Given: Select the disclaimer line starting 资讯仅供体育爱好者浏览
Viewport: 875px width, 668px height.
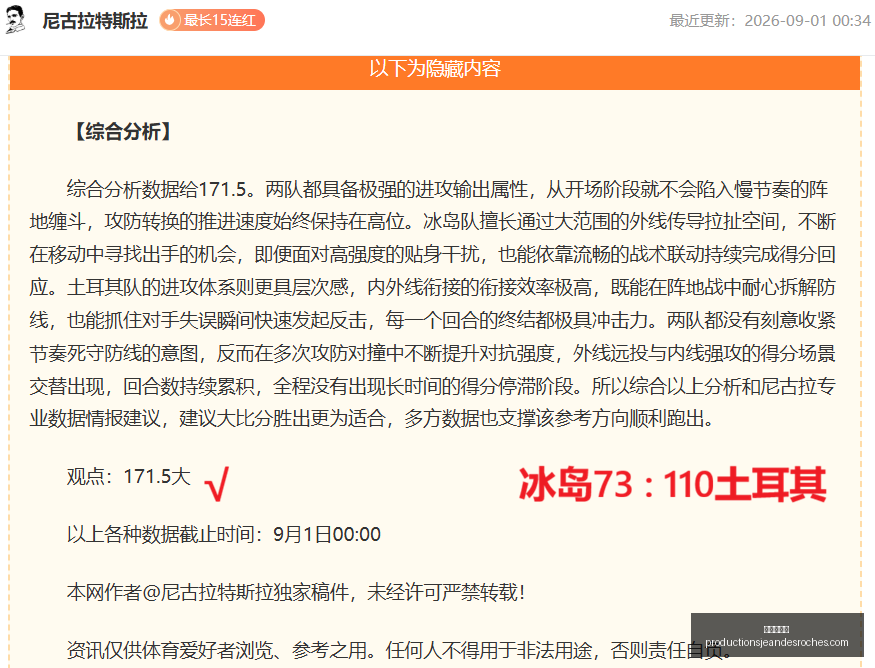Looking at the screenshot, I should (399, 650).
